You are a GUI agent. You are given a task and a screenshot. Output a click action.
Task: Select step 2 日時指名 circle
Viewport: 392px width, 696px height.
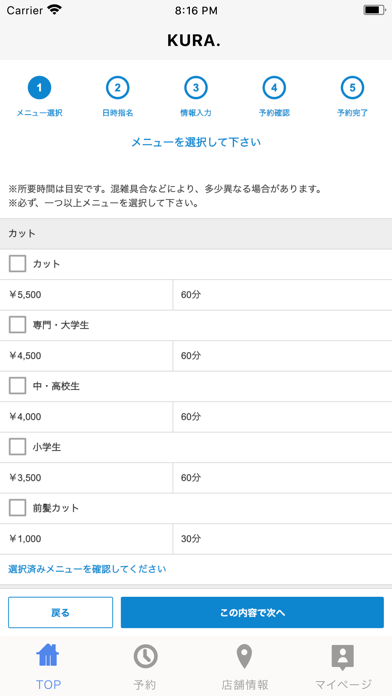tap(117, 87)
